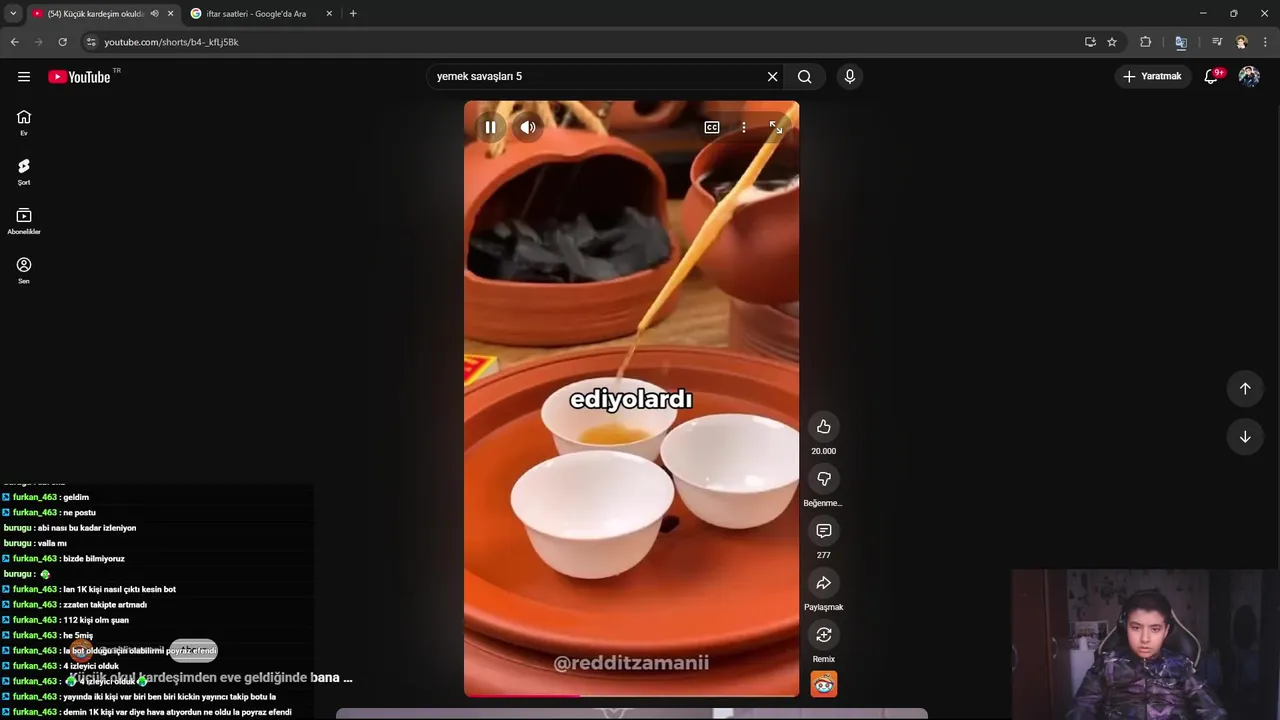Open the YouTube hamburger guide menu

pos(24,76)
